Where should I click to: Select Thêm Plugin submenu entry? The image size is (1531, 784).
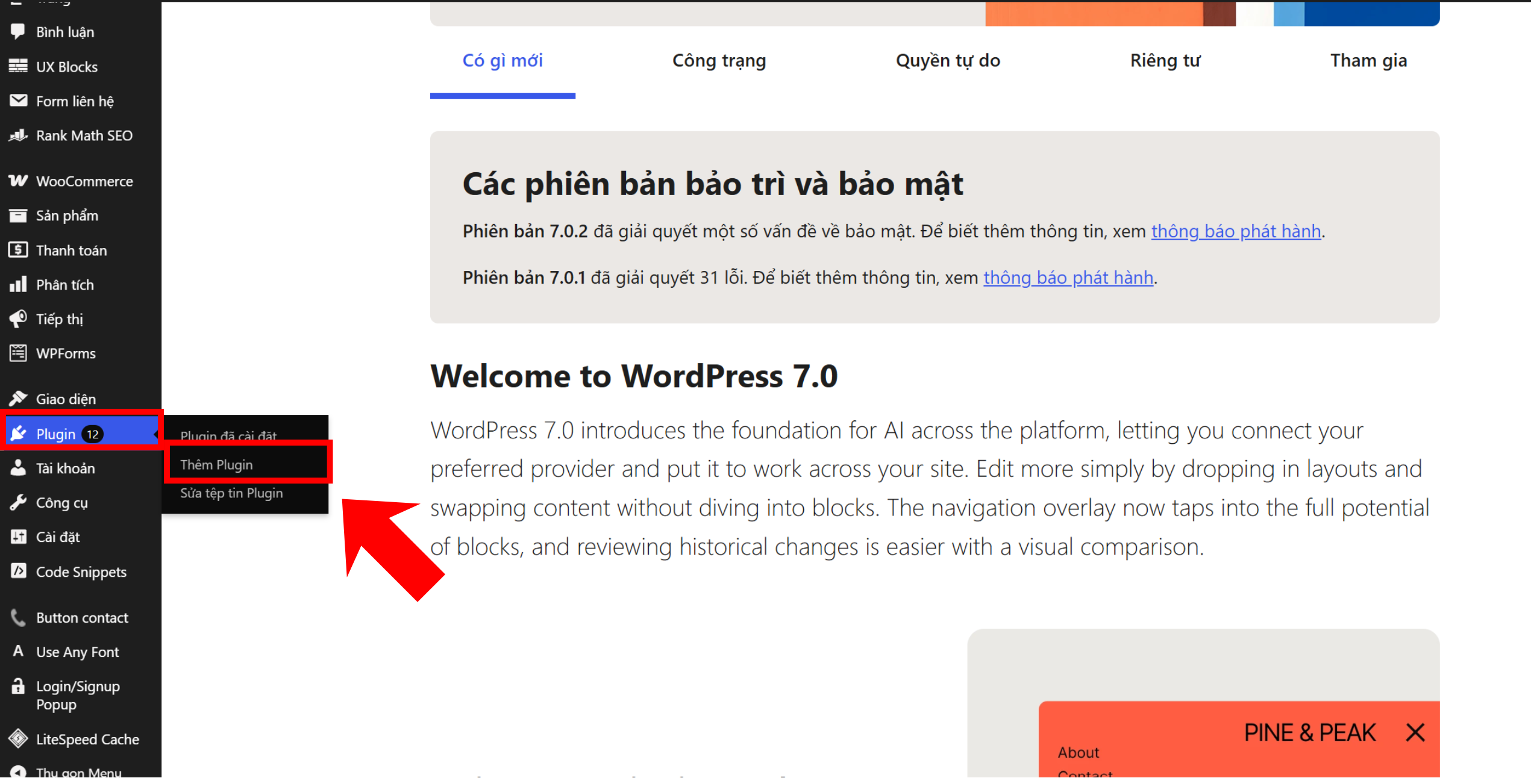pyautogui.click(x=216, y=465)
